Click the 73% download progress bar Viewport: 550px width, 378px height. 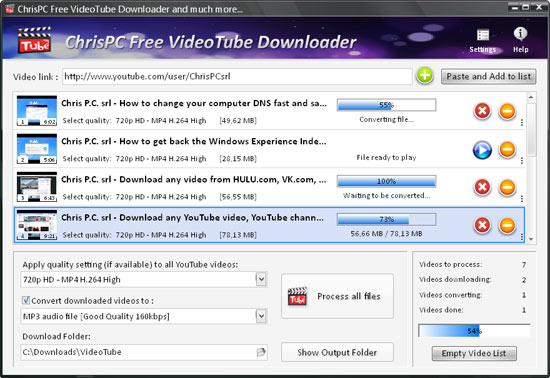point(387,220)
